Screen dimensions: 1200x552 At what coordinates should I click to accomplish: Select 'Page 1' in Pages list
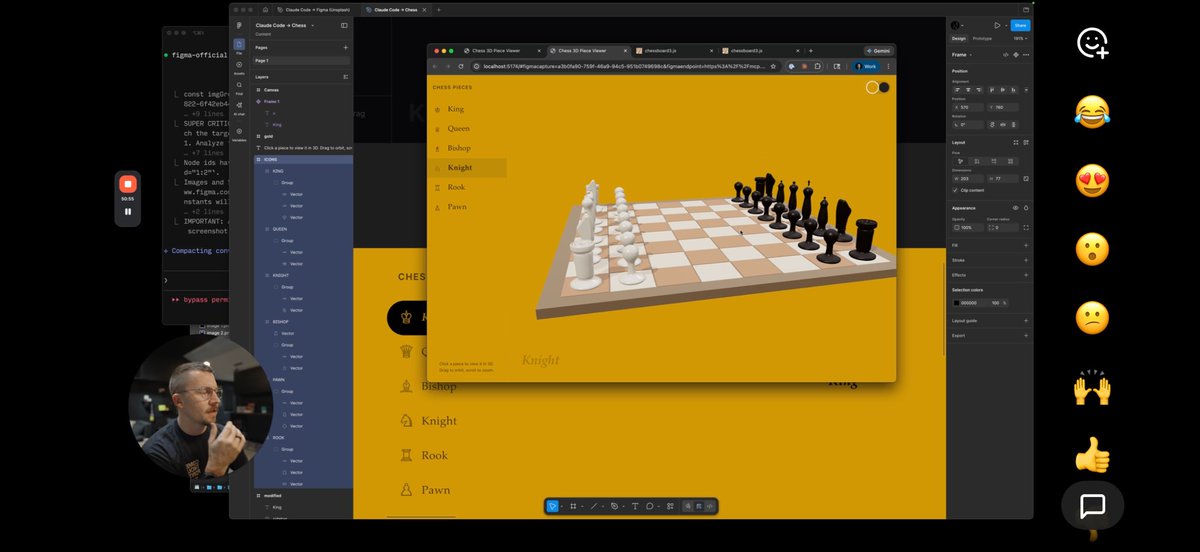pos(302,60)
